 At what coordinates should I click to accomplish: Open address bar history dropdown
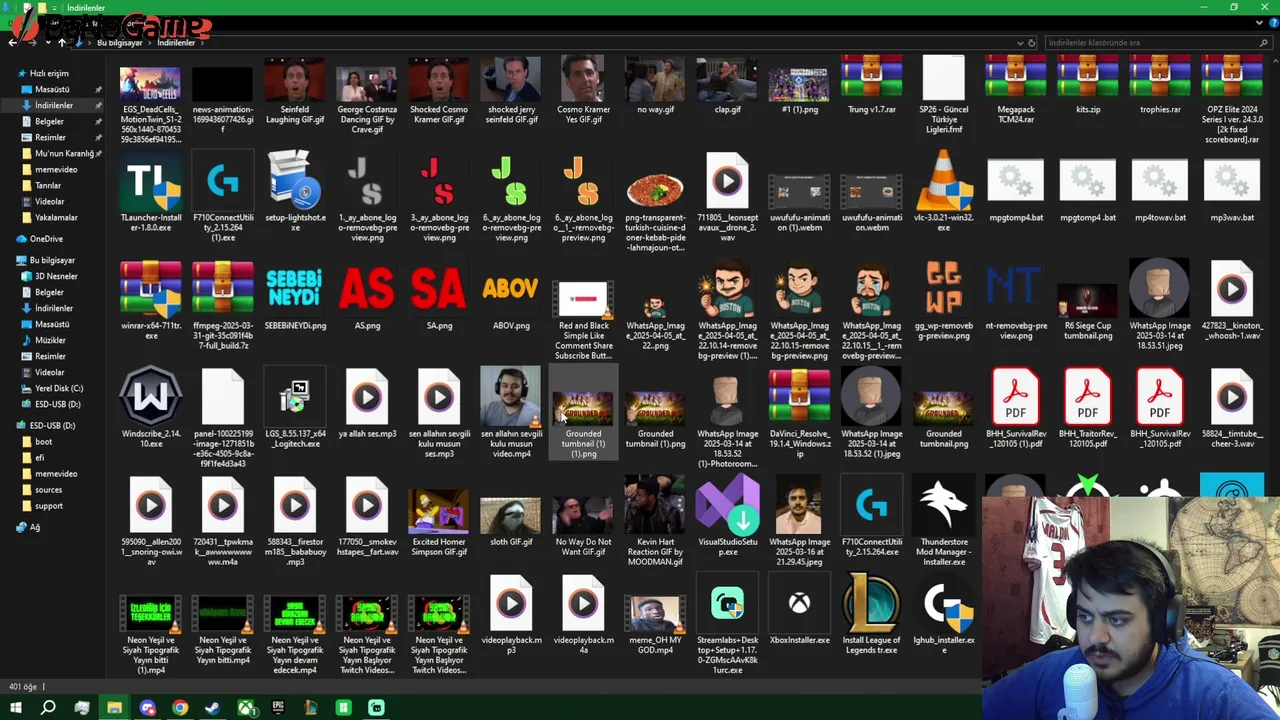coord(1019,43)
